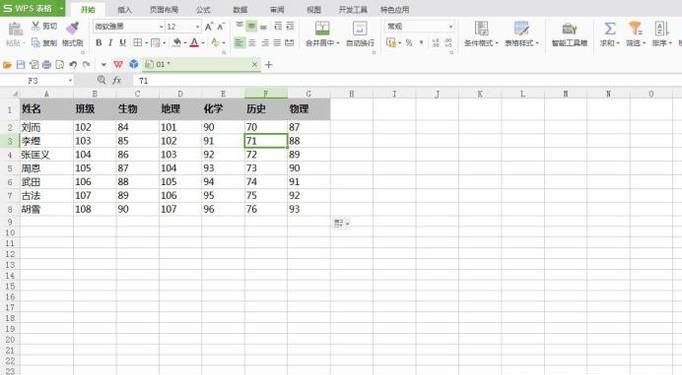682x375 pixels.
Task: Open the WPS 表格 application menu
Action: click(x=33, y=8)
